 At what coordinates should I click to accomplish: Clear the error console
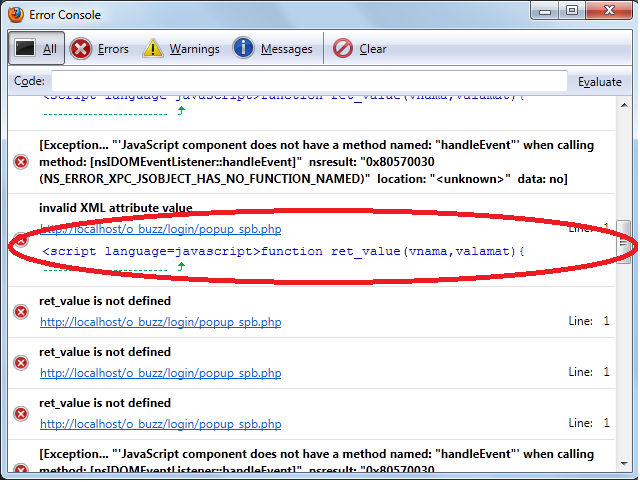coord(360,49)
